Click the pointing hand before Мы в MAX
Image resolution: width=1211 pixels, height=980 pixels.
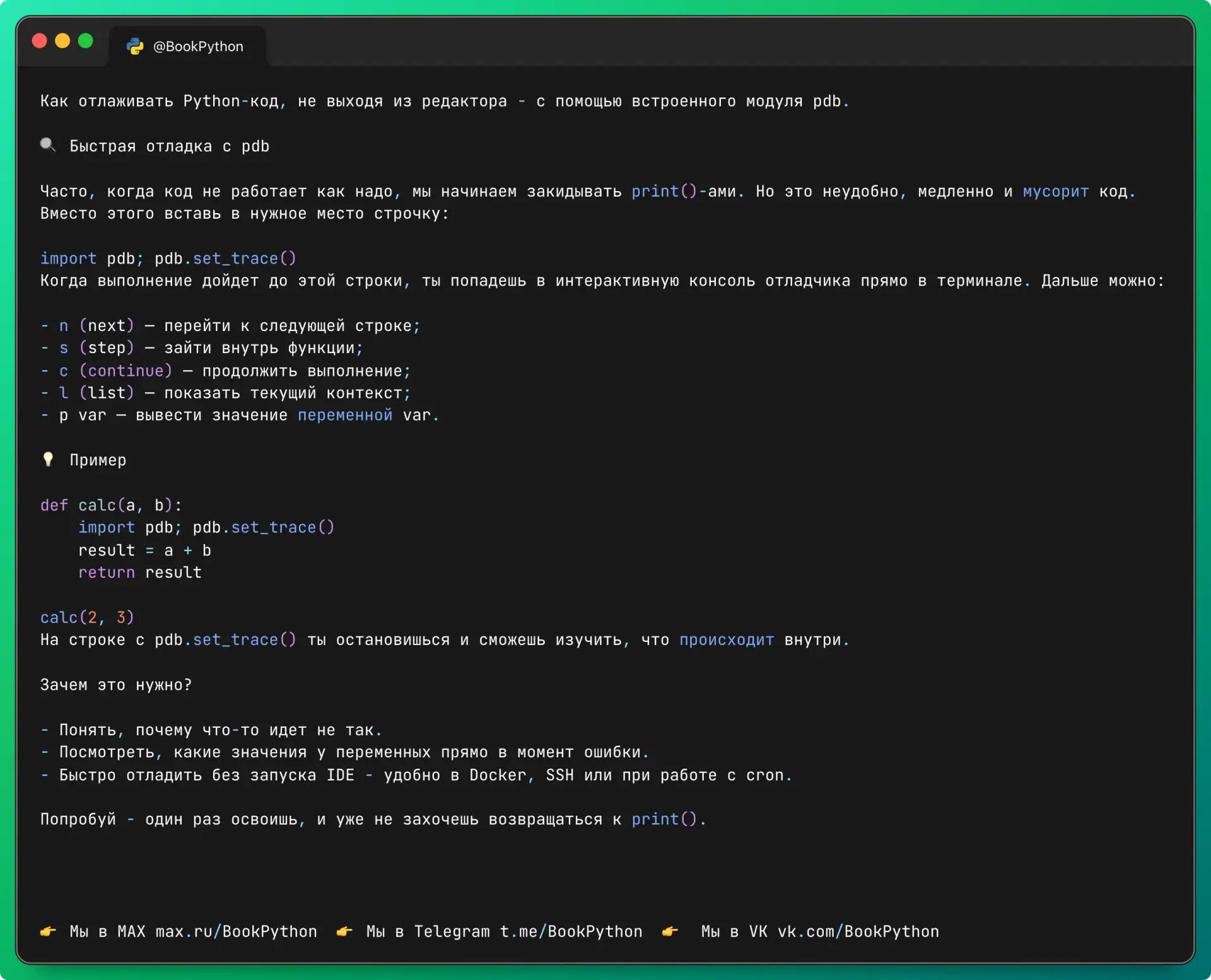point(48,931)
